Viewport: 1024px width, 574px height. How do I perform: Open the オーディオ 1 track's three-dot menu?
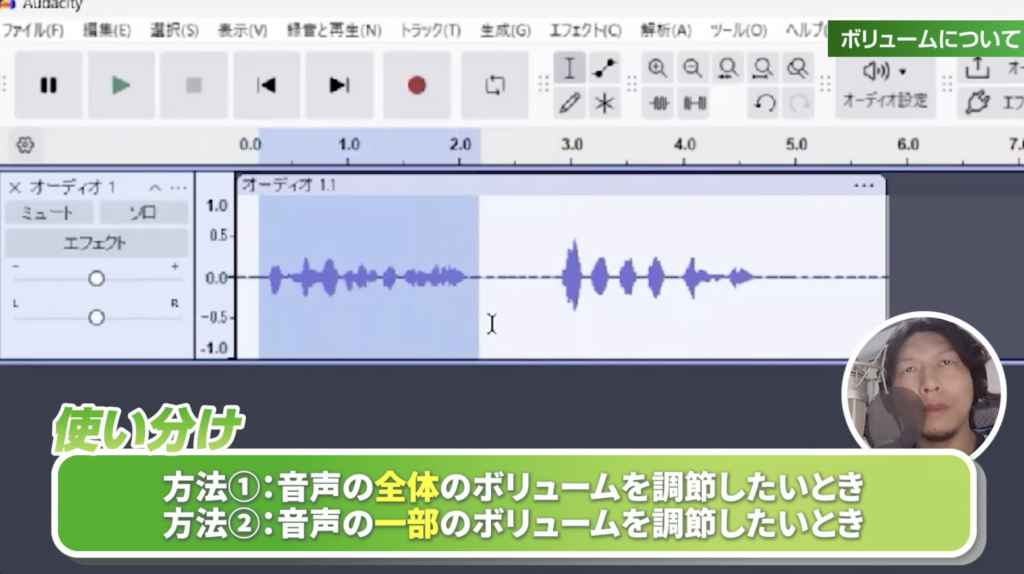pyautogui.click(x=178, y=187)
